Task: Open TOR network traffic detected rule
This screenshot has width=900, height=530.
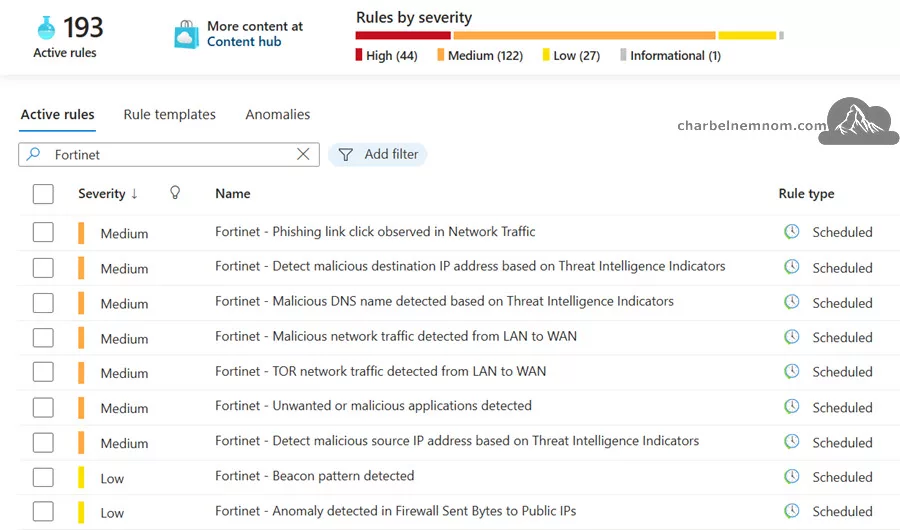Action: click(x=381, y=371)
